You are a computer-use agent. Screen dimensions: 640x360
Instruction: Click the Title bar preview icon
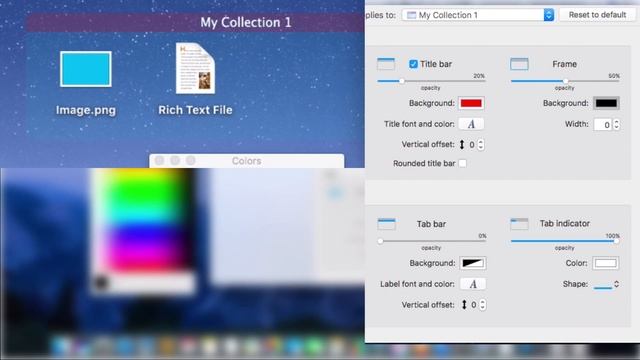[386, 64]
